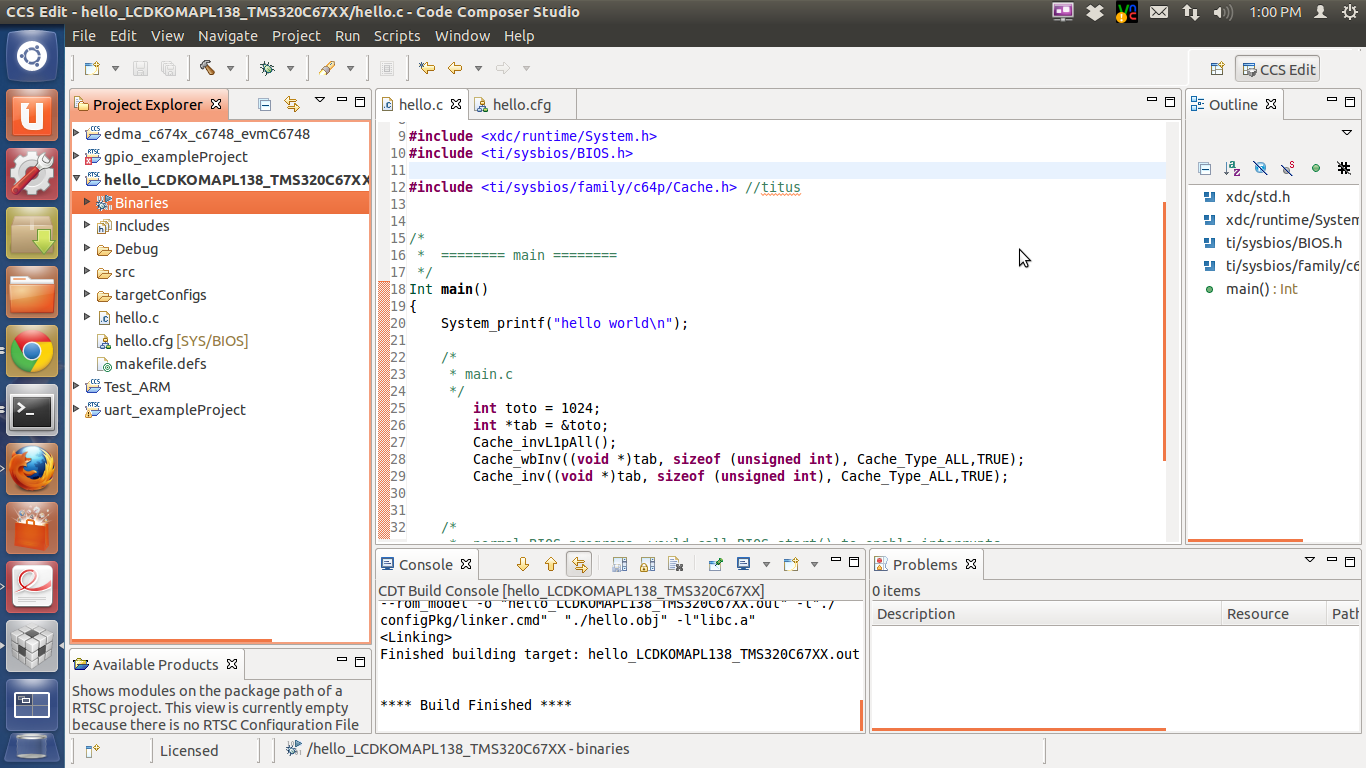Collapse all in Project Explorer
1366x768 pixels.
[265, 104]
